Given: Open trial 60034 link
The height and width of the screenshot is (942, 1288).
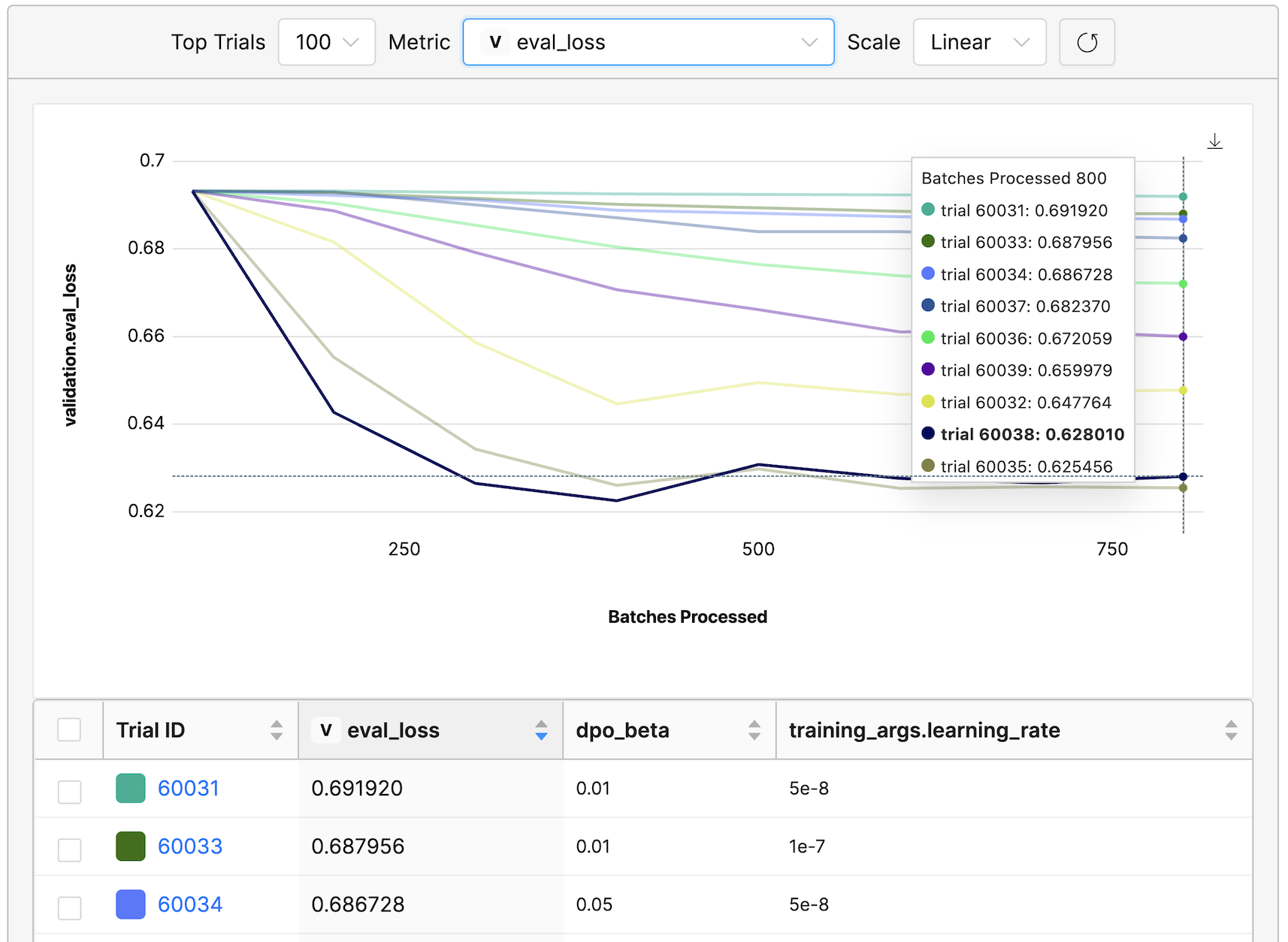Looking at the screenshot, I should tap(190, 904).
